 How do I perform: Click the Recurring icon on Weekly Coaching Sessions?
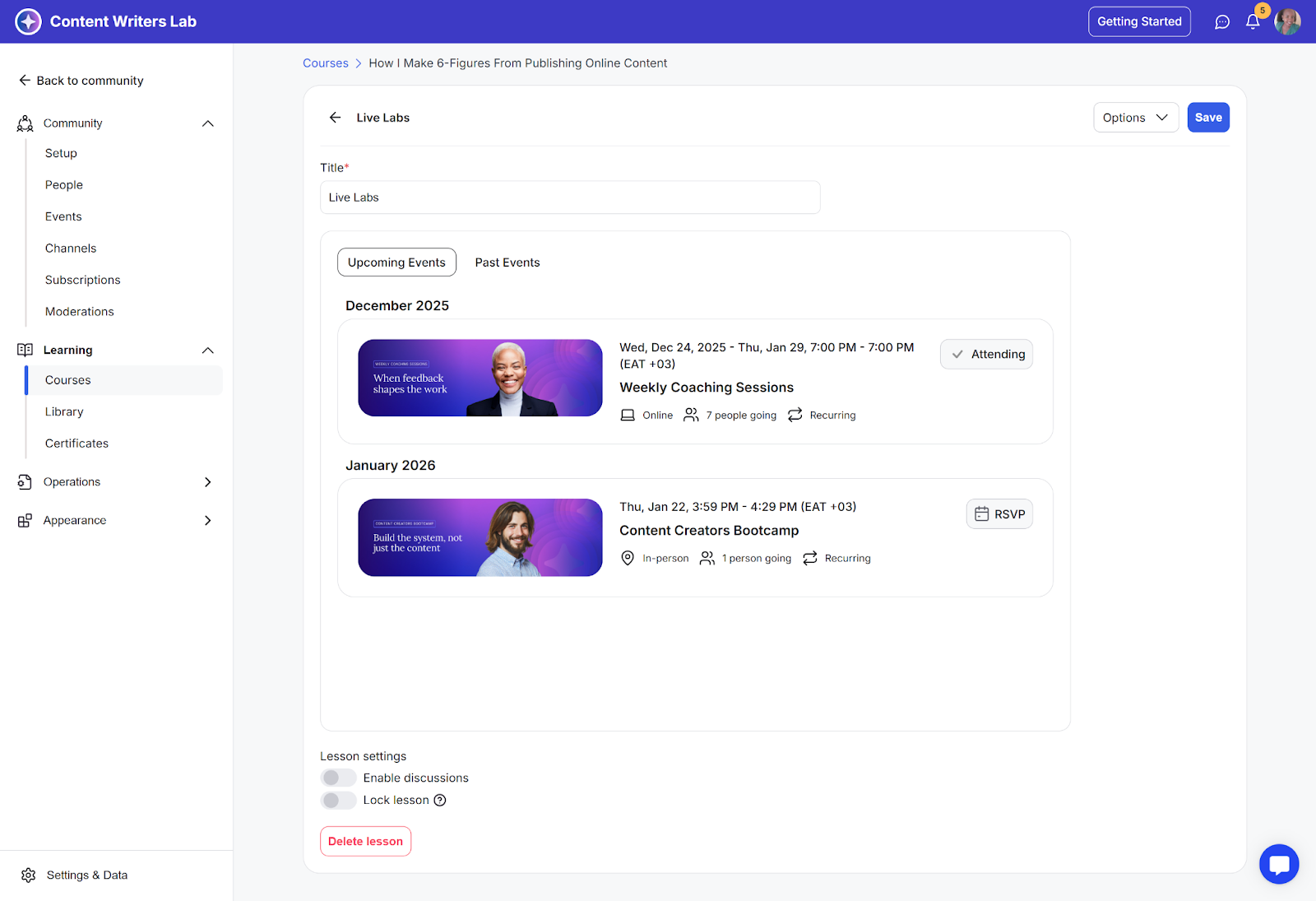pyautogui.click(x=795, y=416)
